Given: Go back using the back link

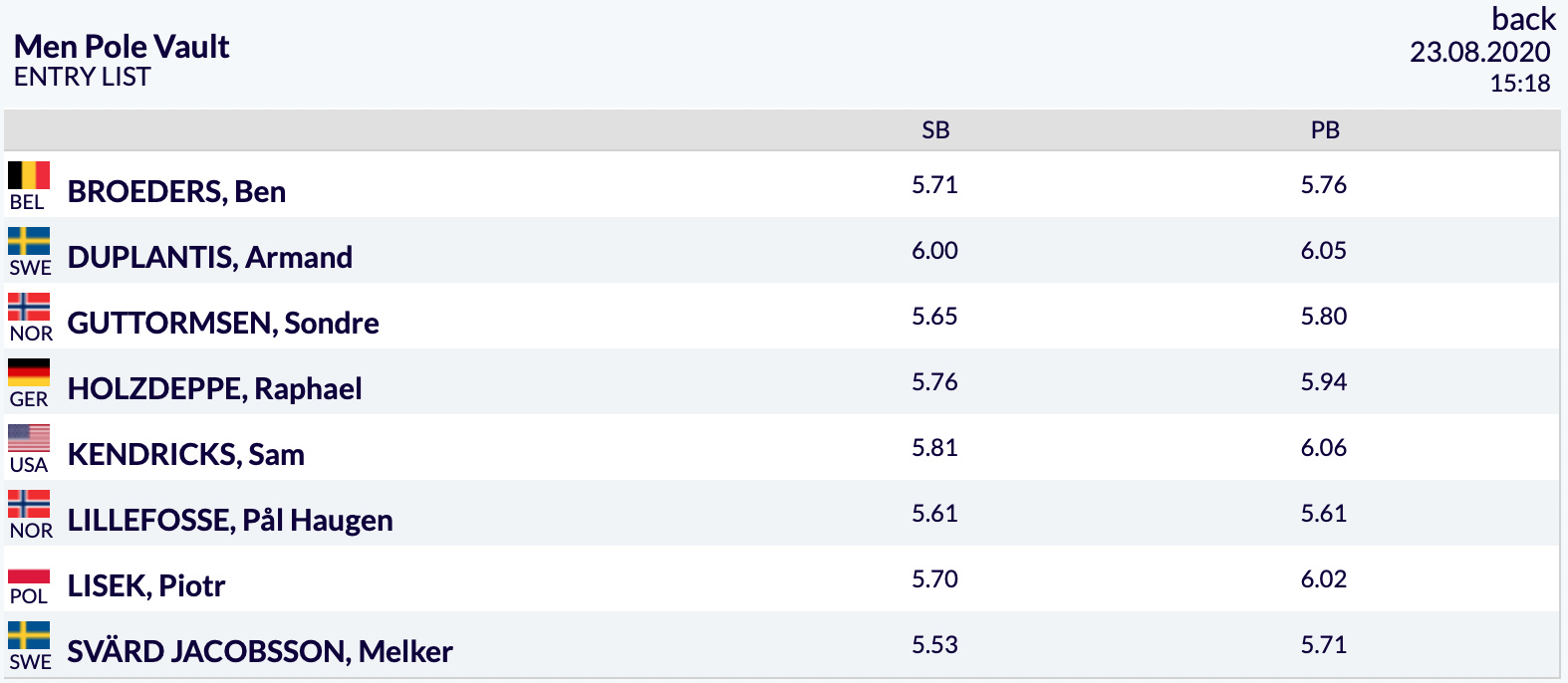Looking at the screenshot, I should pyautogui.click(x=1523, y=19).
